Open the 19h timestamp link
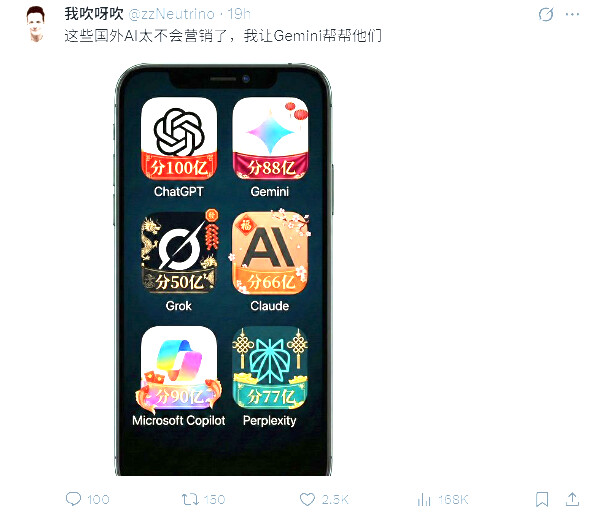The image size is (594, 522). coord(239,14)
